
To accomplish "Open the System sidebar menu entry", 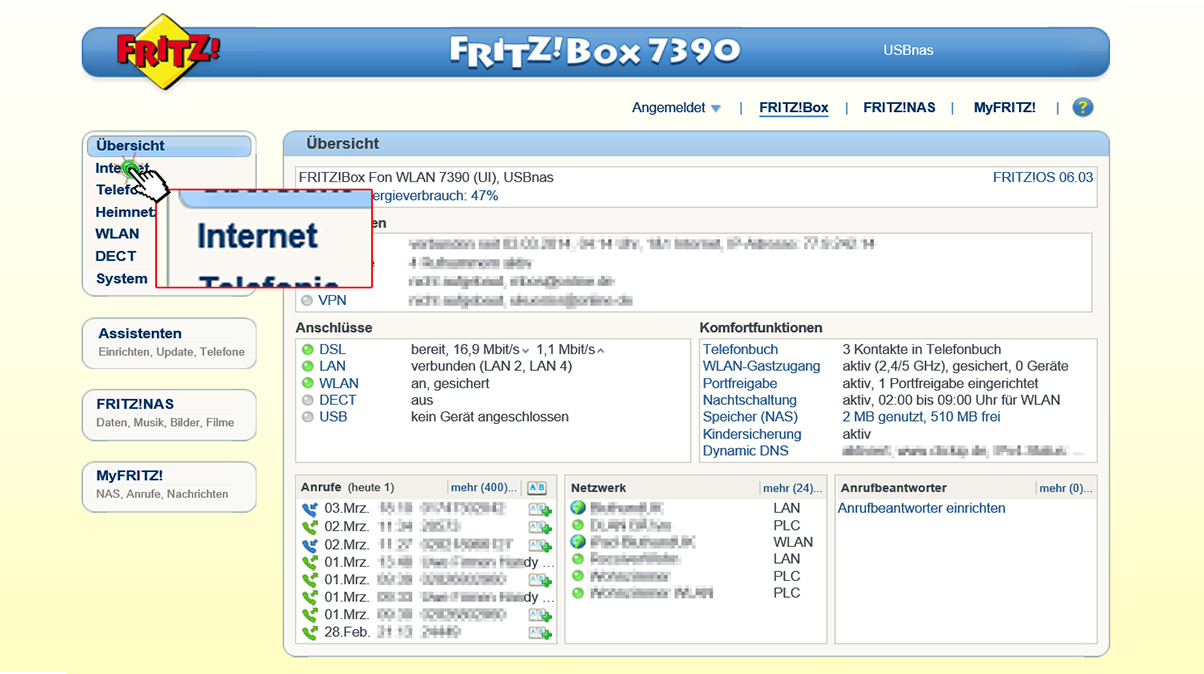I will point(122,279).
